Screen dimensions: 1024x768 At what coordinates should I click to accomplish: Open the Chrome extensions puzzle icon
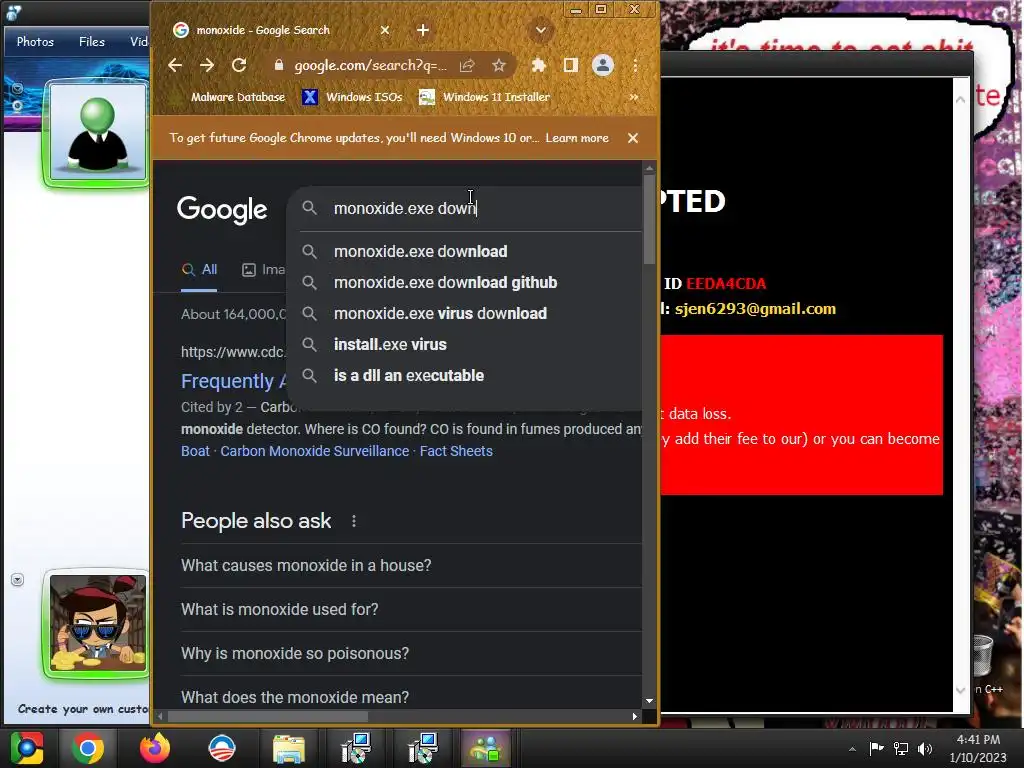point(539,65)
